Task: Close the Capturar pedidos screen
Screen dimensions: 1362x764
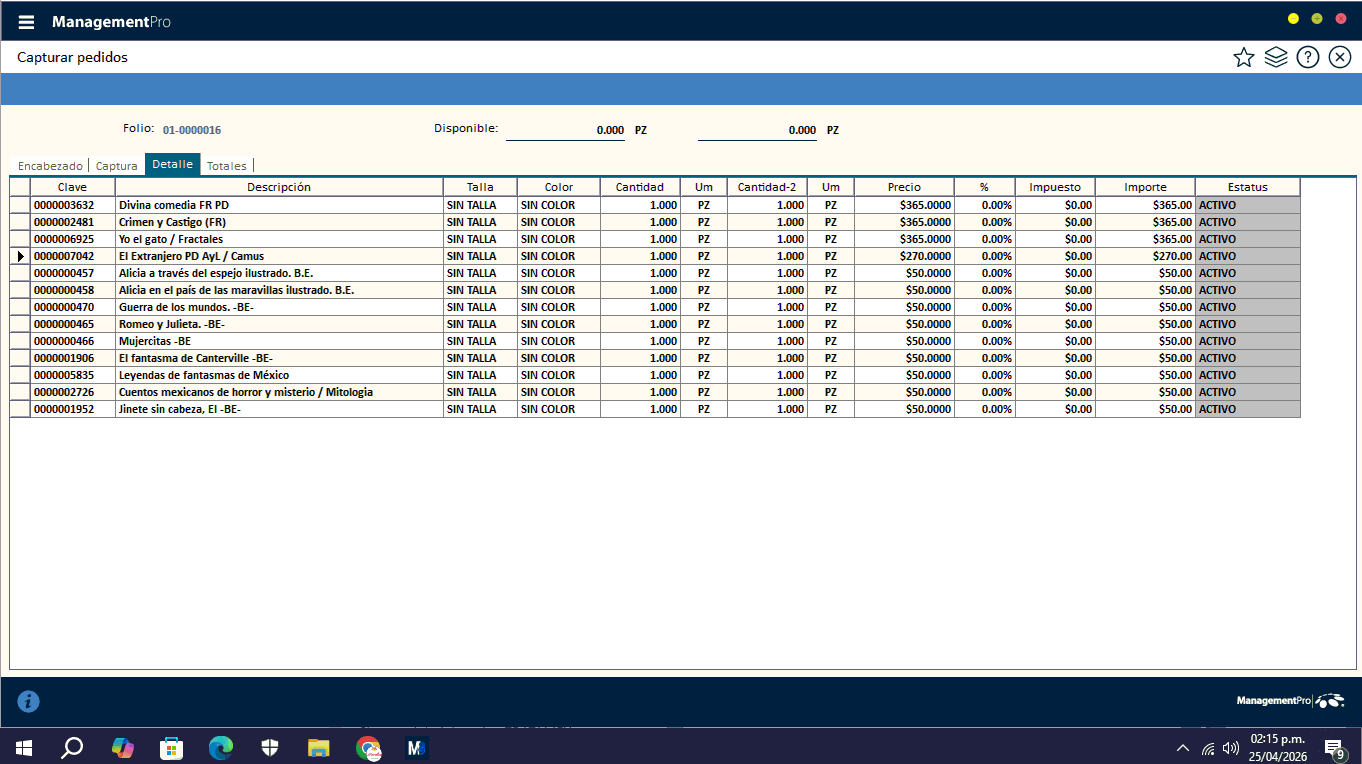Action: click(1339, 57)
